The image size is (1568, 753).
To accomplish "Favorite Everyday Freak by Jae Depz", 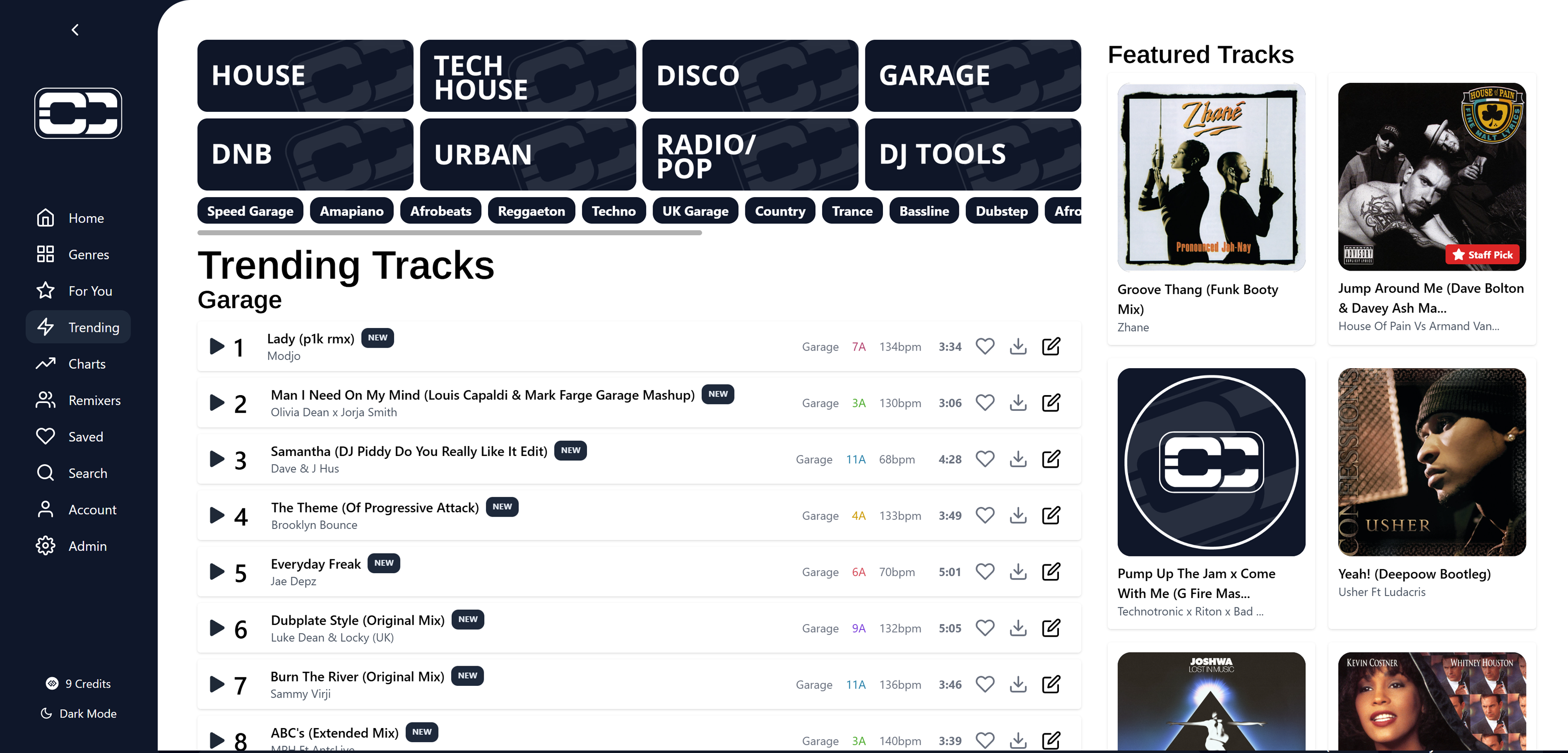I will point(985,572).
